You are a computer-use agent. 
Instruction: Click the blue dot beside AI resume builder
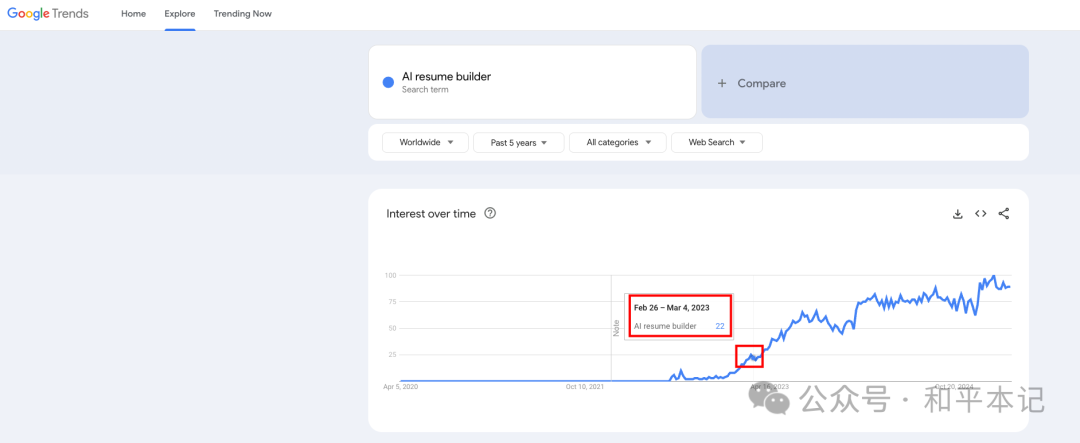point(388,83)
